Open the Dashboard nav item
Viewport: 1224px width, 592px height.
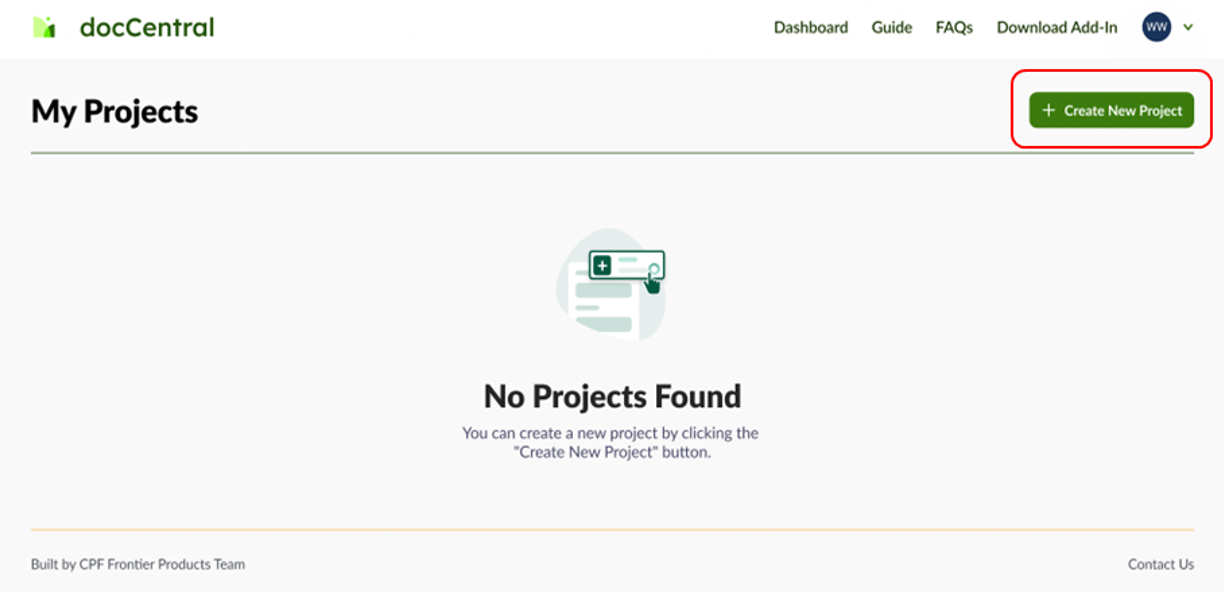pos(810,28)
